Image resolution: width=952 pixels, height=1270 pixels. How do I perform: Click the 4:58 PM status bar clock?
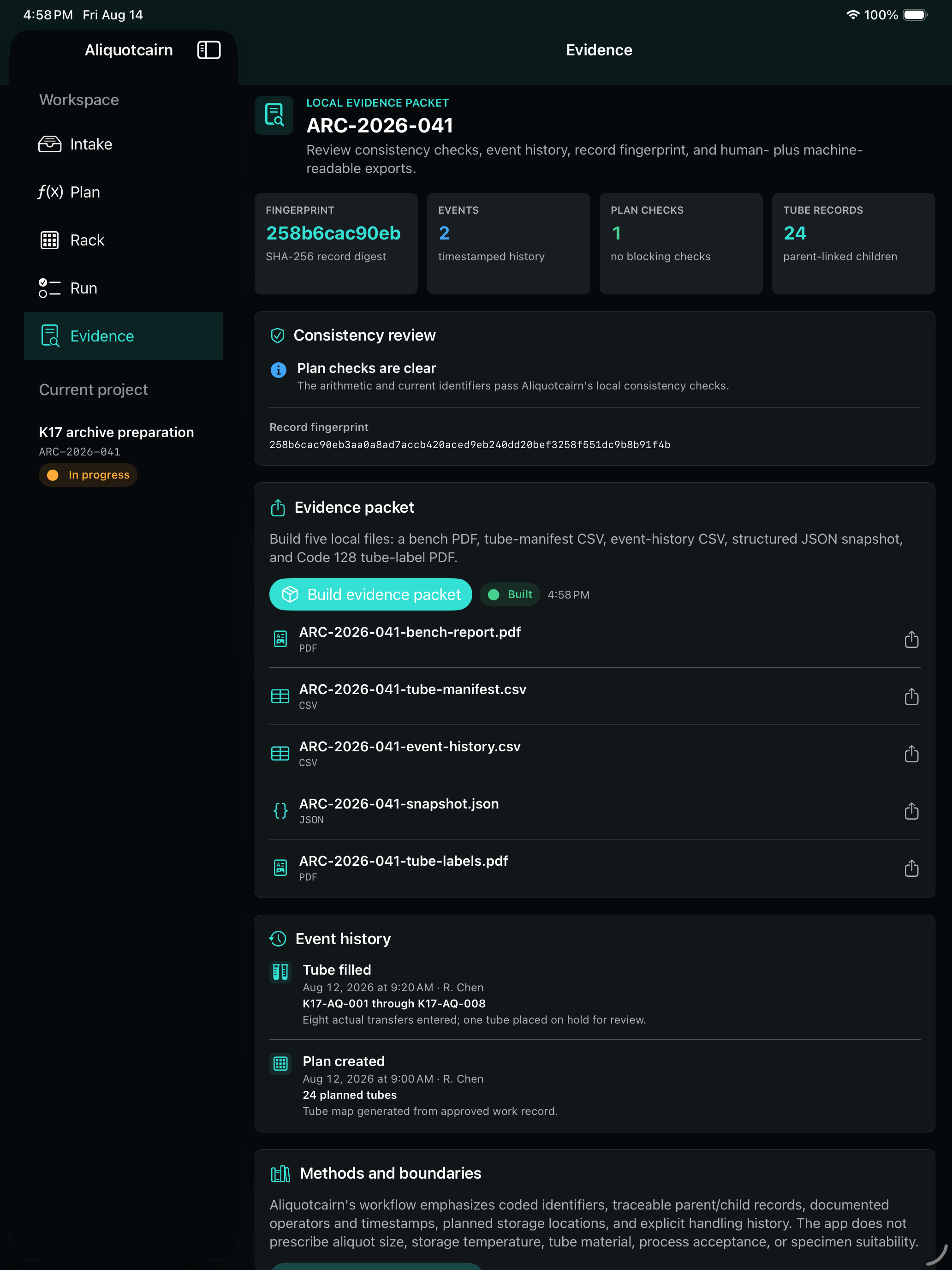click(48, 15)
